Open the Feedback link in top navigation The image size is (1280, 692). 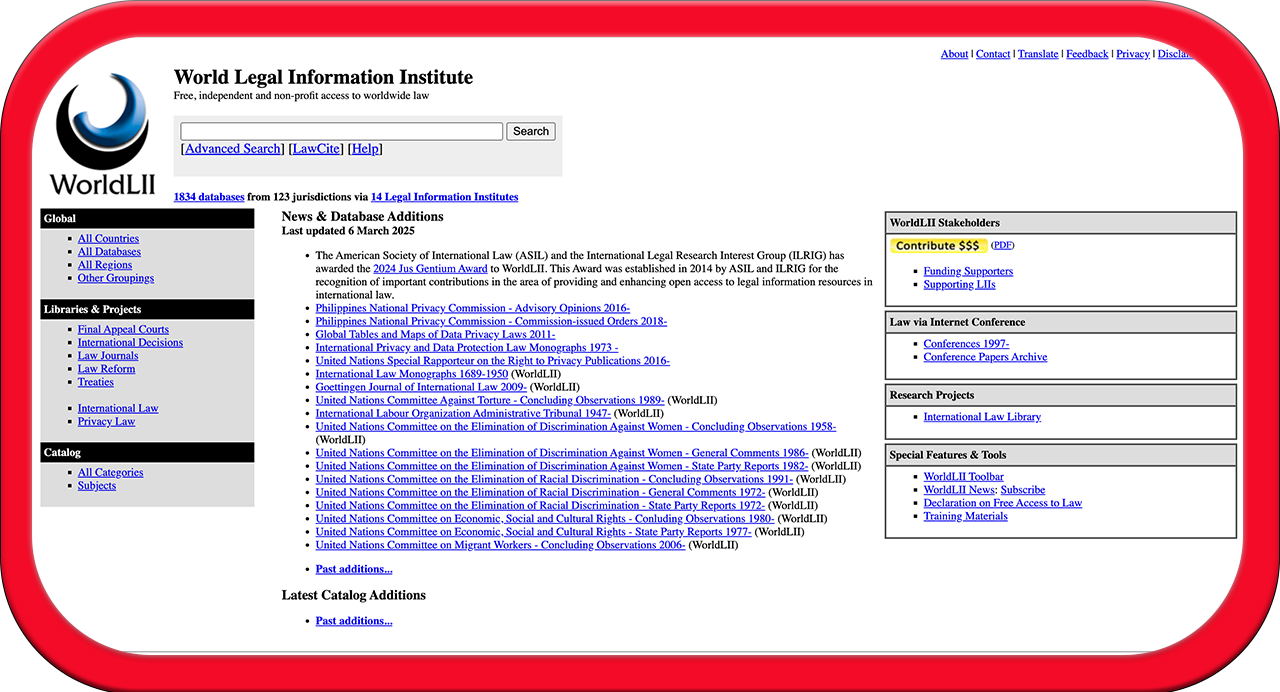(1087, 54)
